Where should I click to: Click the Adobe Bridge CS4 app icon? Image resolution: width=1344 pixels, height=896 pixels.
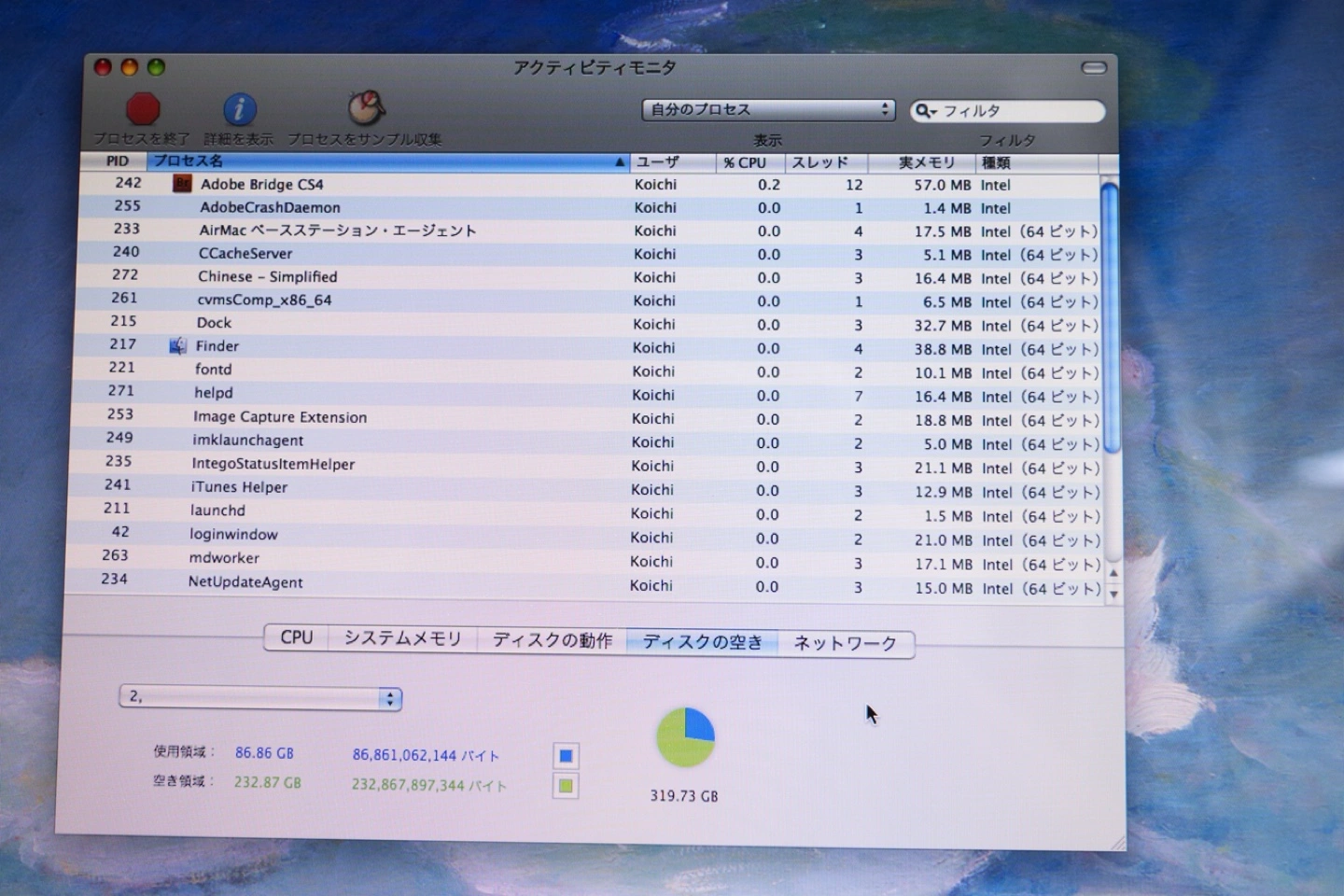tap(183, 184)
